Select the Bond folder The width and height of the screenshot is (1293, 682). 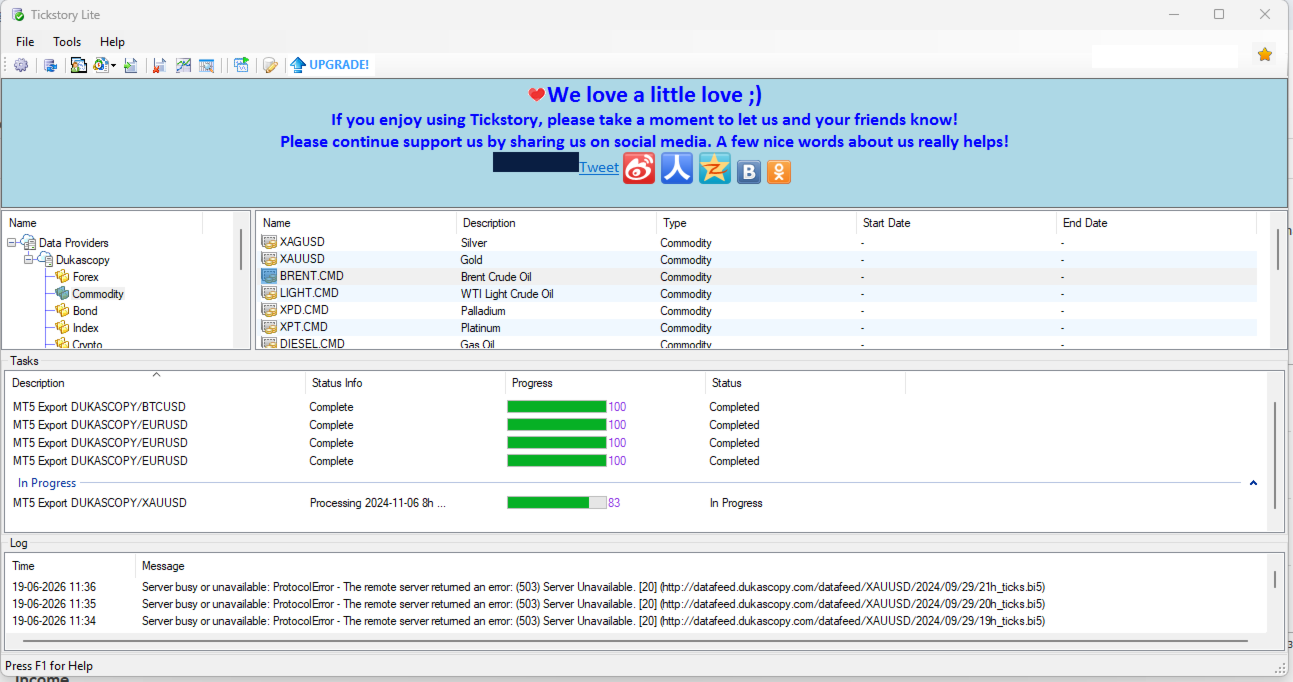85,311
